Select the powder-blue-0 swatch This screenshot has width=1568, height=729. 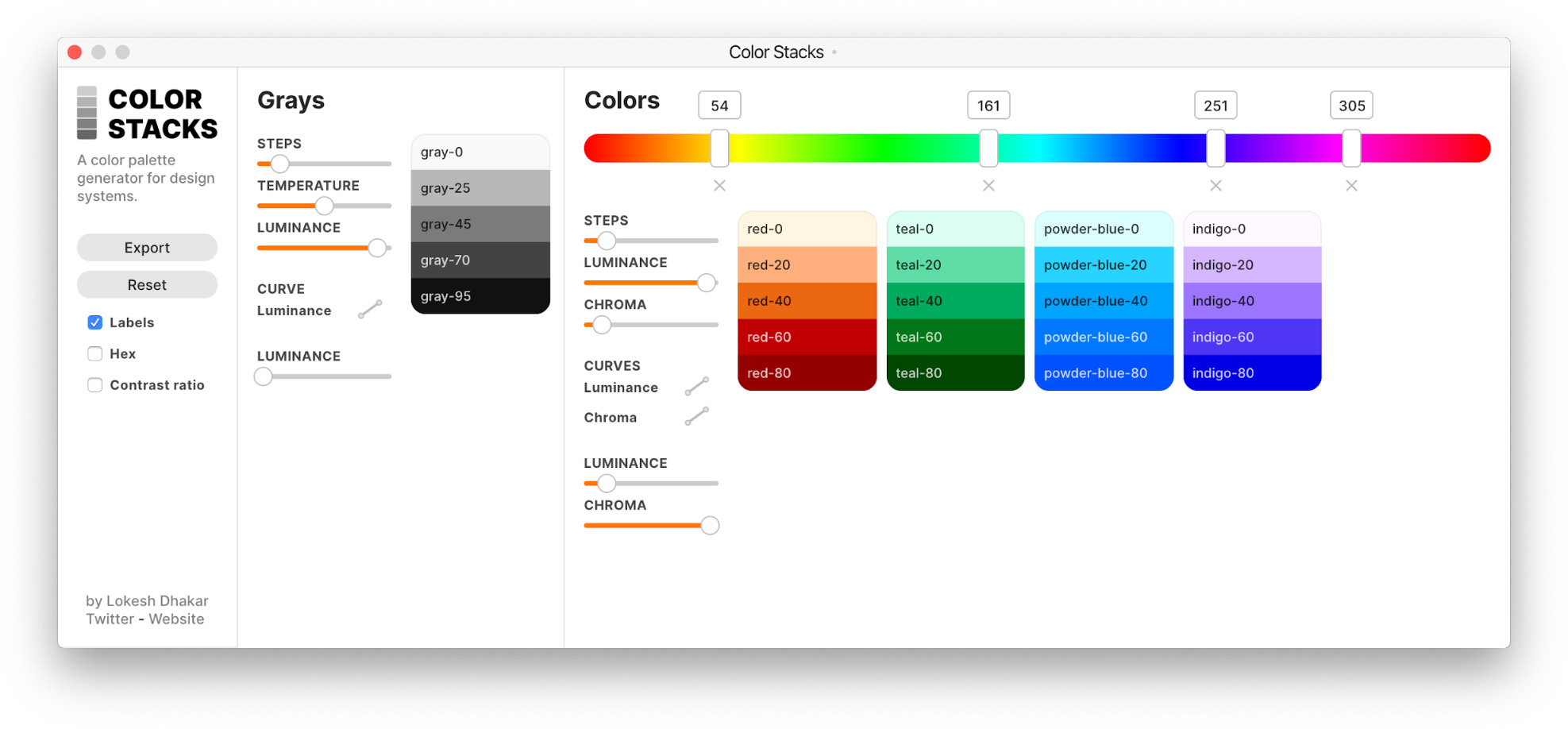[x=1104, y=229]
